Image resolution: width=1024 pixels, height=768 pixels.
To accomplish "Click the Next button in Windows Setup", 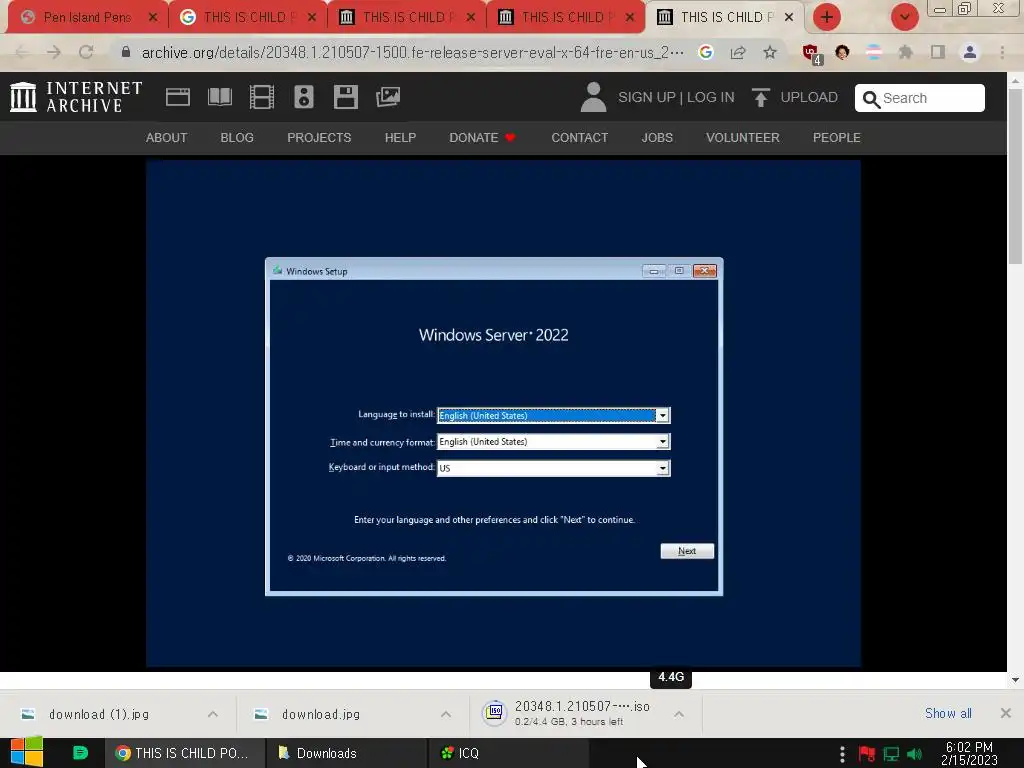I will (687, 551).
